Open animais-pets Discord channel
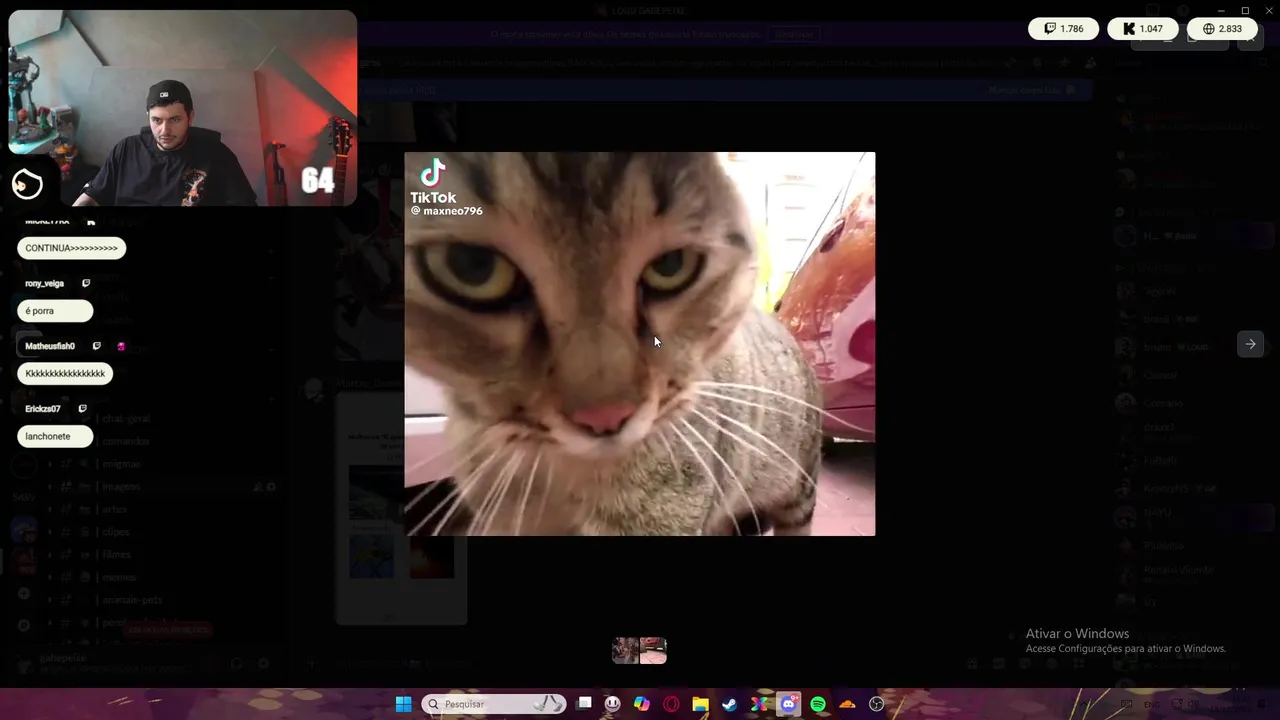The image size is (1280, 720). pos(132,600)
